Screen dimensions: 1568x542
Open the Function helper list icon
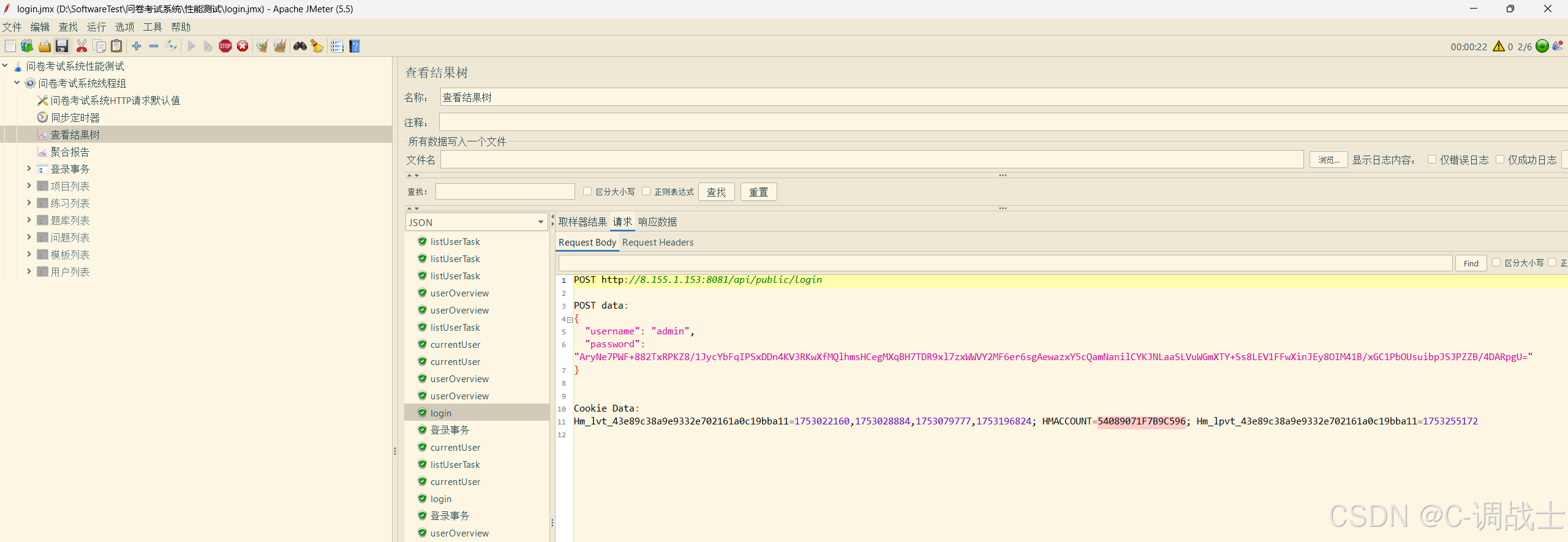click(x=337, y=47)
